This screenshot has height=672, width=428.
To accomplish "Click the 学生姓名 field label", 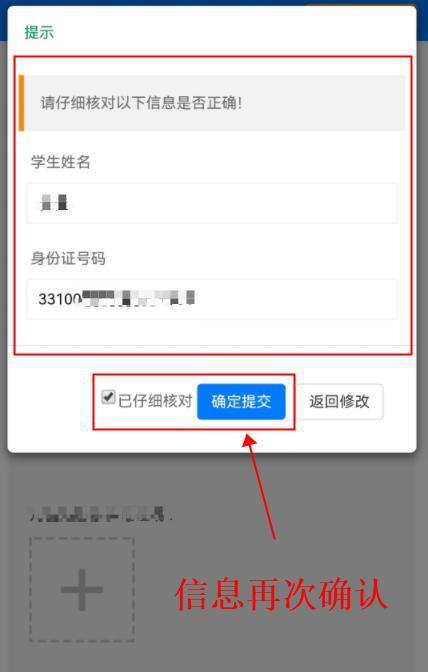I will coord(60,162).
